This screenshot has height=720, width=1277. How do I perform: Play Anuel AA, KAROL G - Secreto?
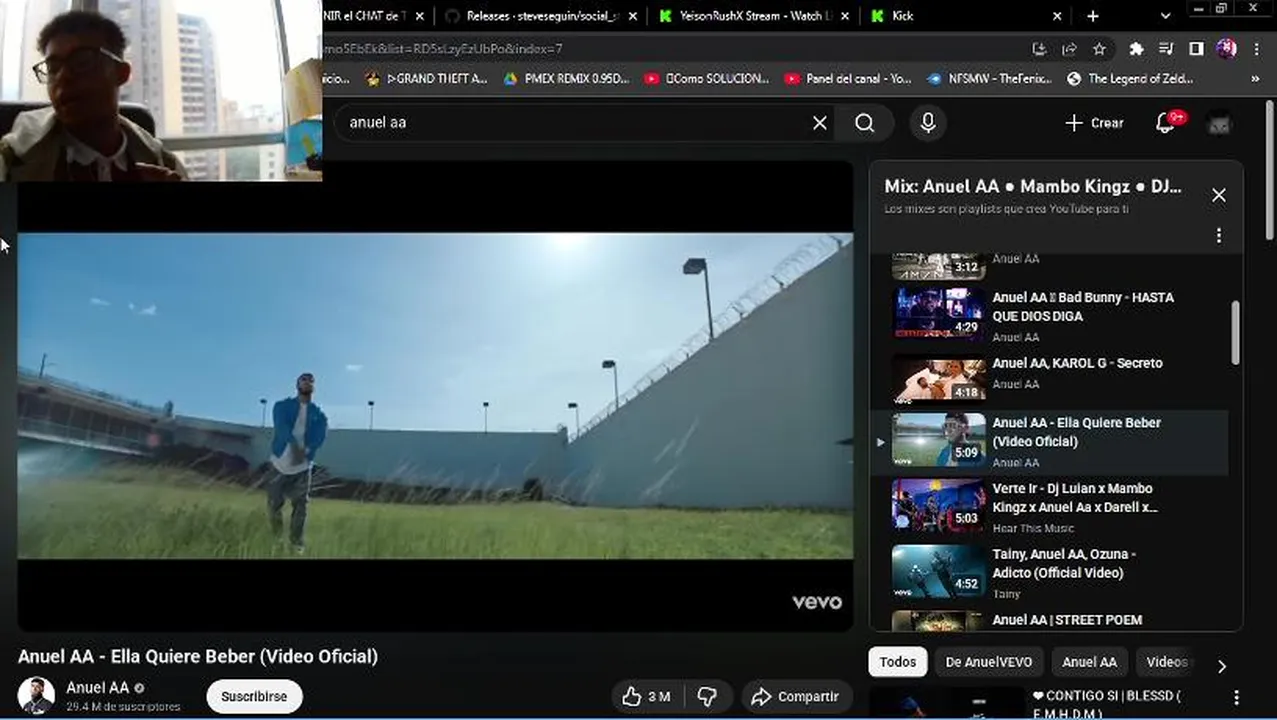[1050, 378]
